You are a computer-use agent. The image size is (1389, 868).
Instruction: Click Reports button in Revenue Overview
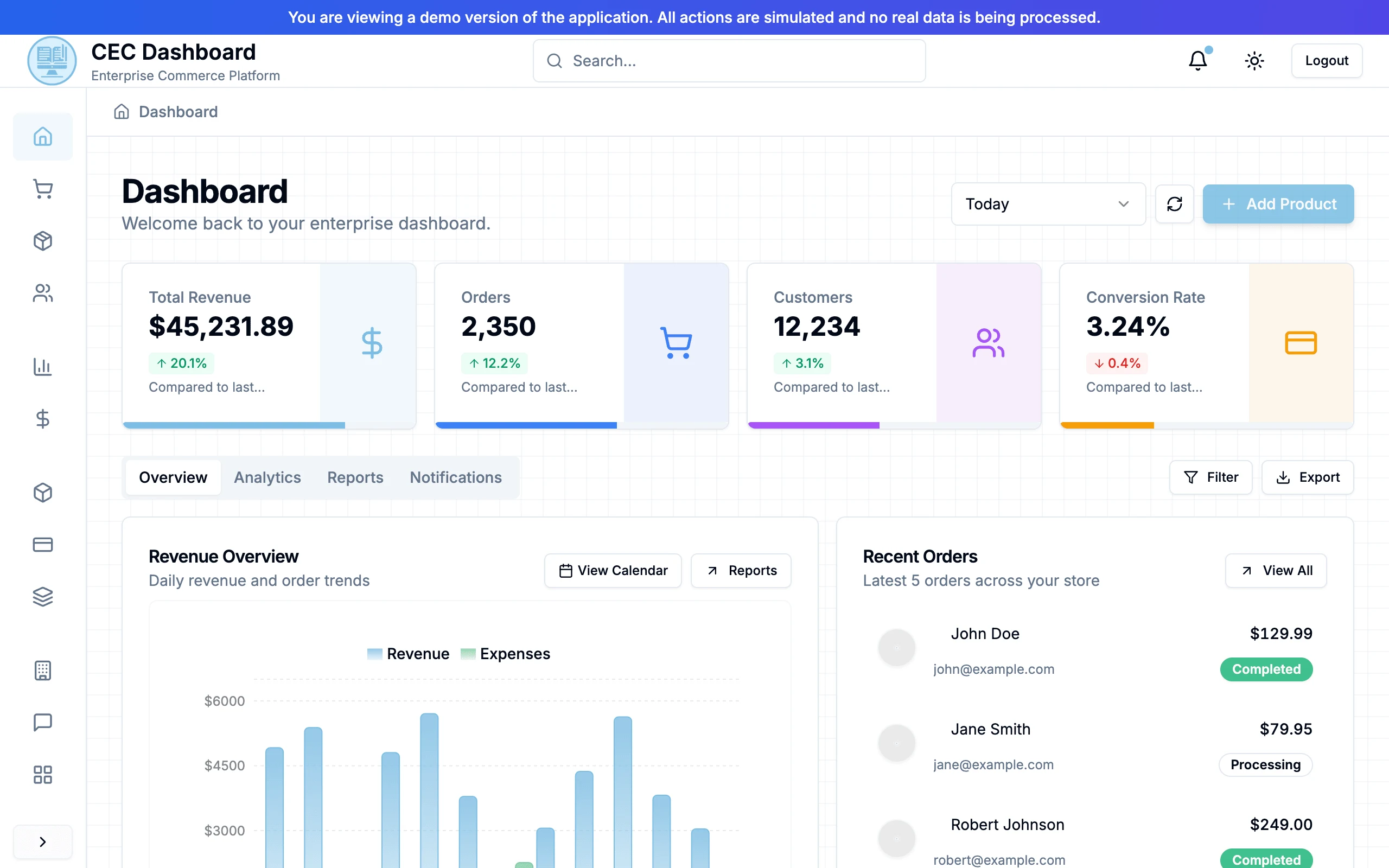coord(741,570)
